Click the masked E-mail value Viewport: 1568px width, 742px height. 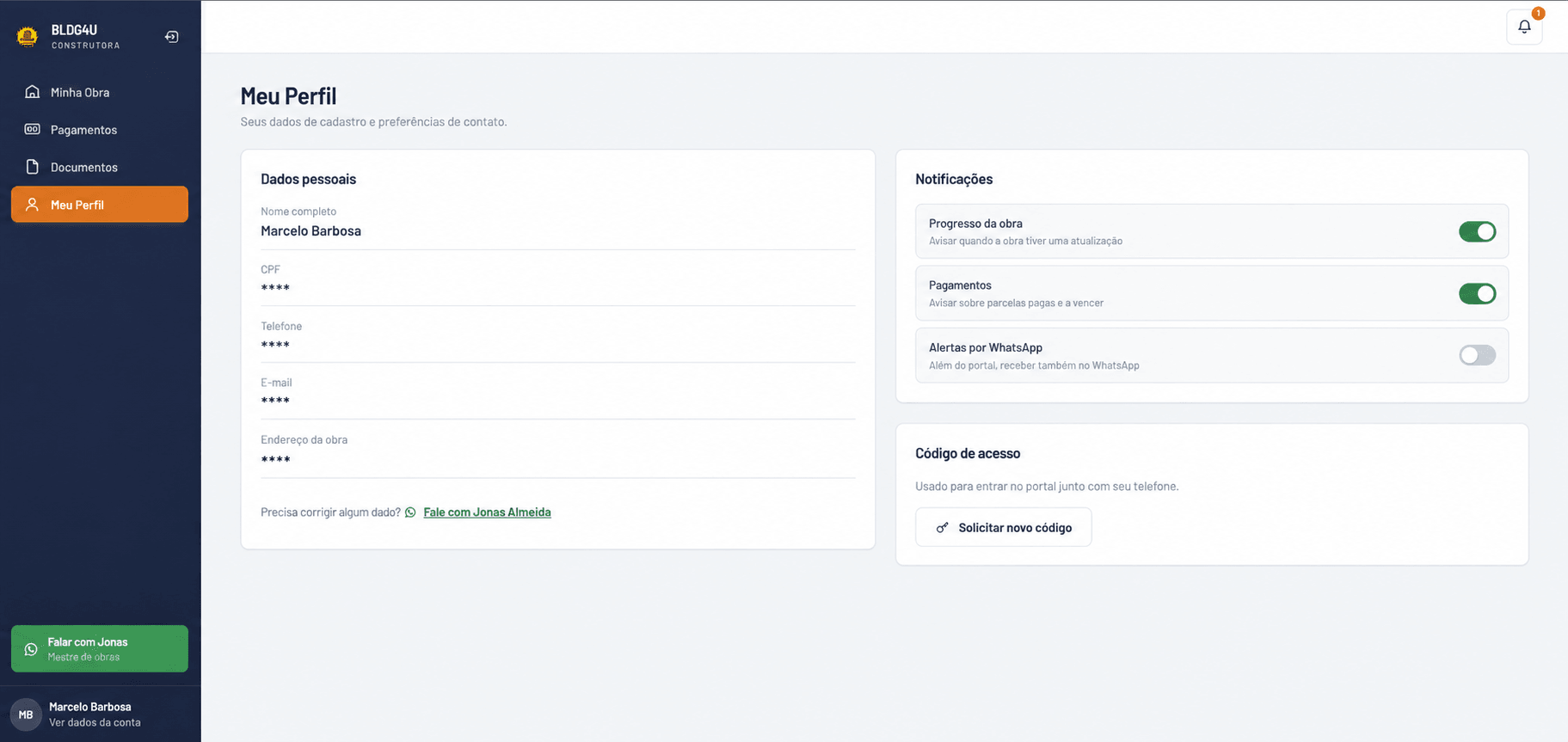coord(275,402)
